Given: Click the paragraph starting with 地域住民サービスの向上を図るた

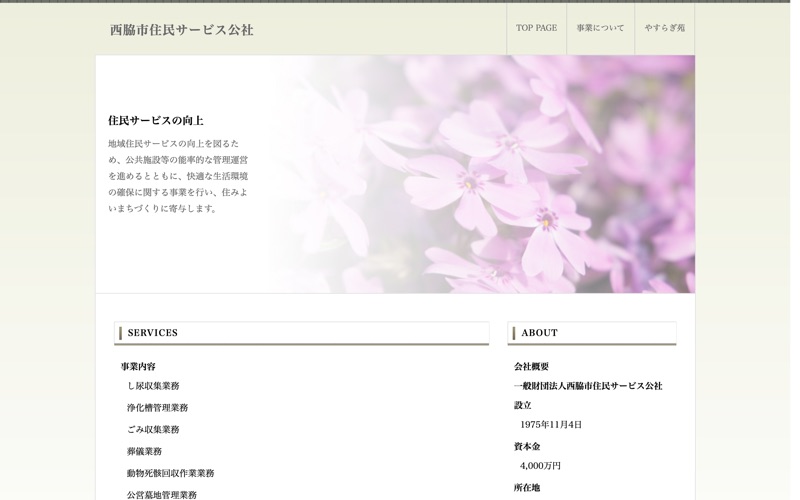Looking at the screenshot, I should point(178,176).
